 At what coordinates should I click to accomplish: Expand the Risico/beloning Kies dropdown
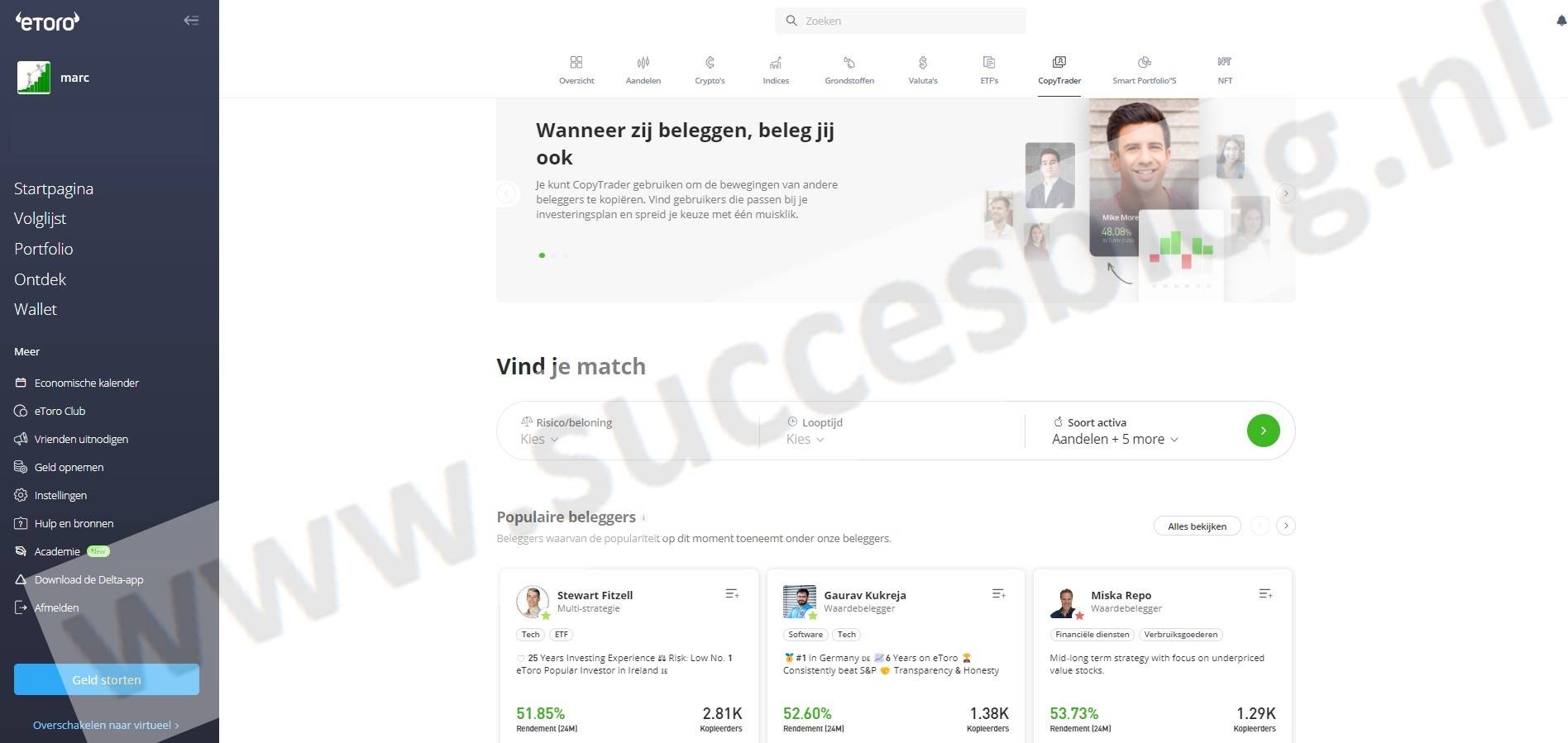[539, 439]
